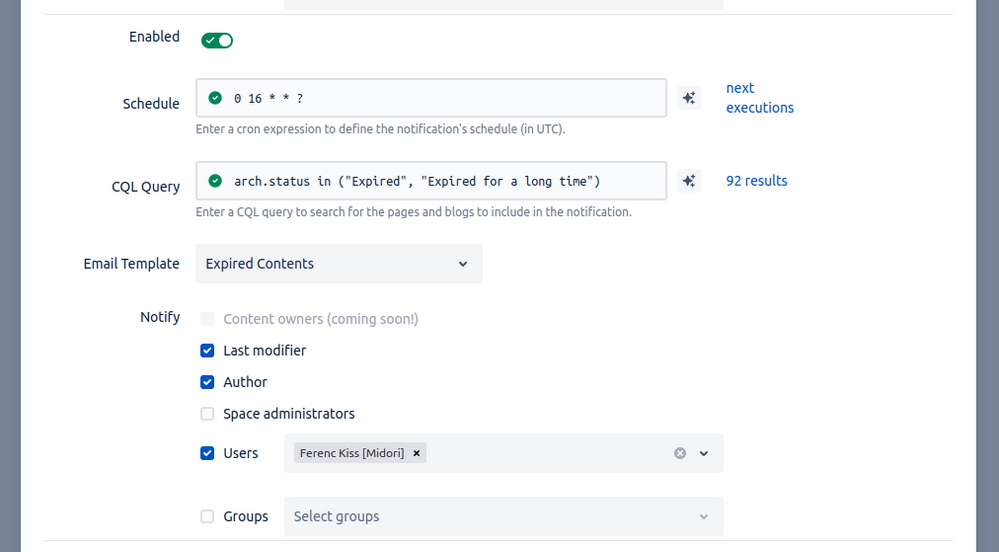Click the AI sparkle icon beside Schedule field
This screenshot has width=999, height=552.
(x=688, y=98)
